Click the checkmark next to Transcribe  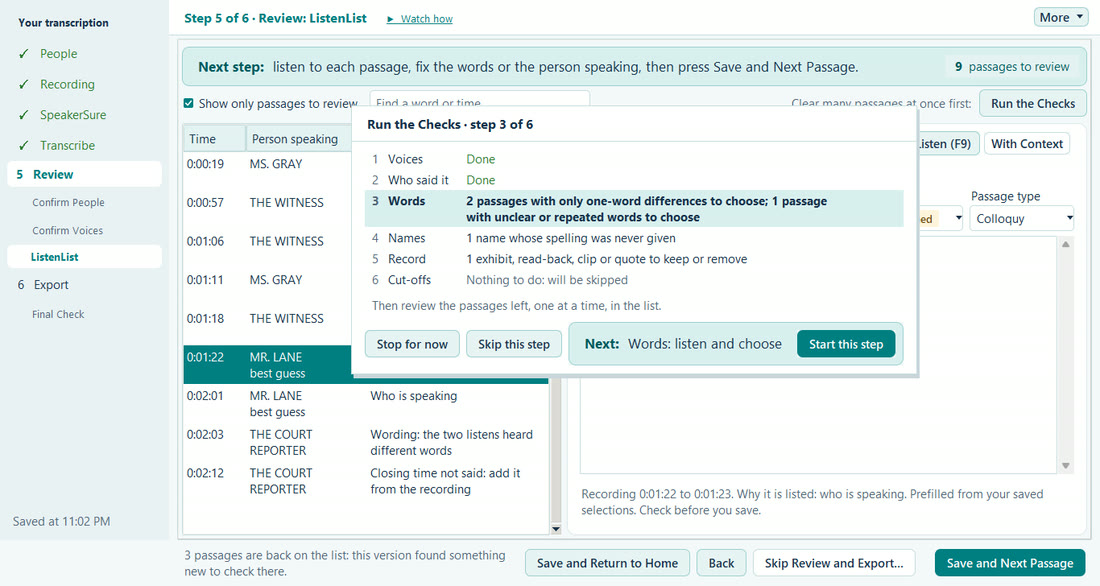24,145
